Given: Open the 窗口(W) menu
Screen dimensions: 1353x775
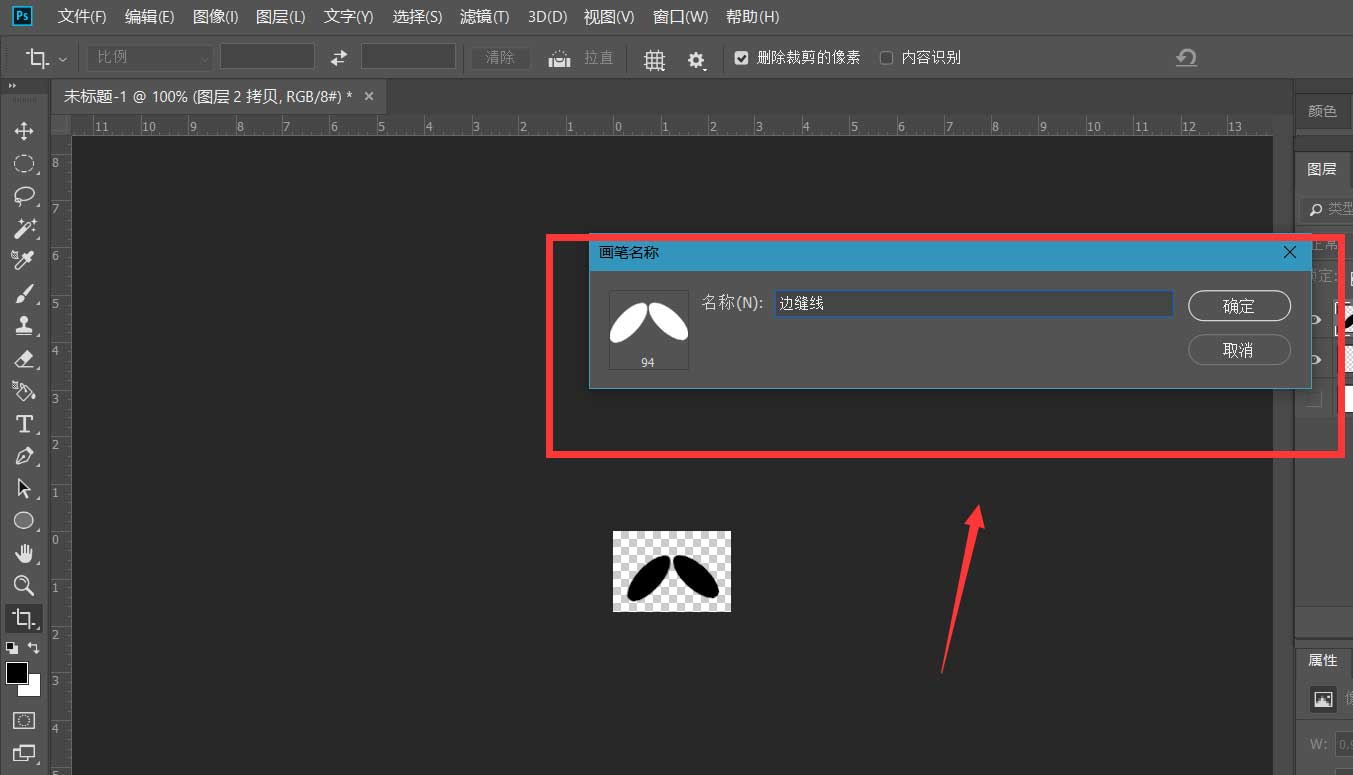Looking at the screenshot, I should [680, 17].
